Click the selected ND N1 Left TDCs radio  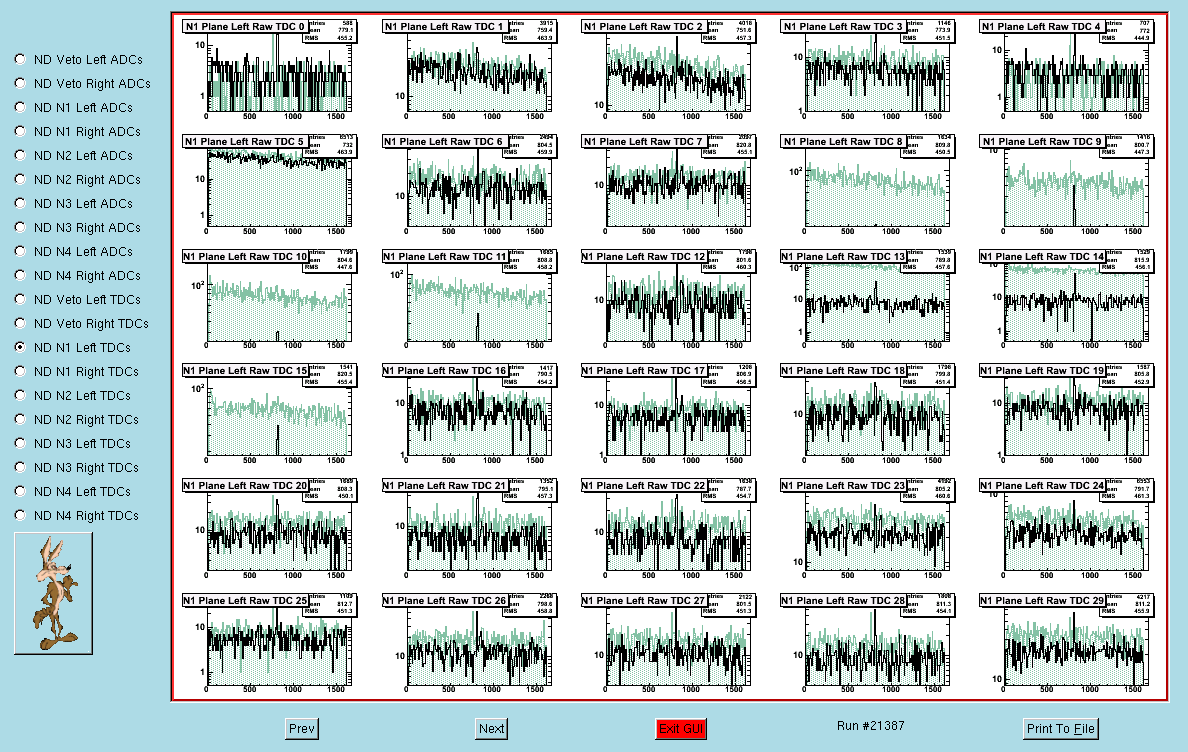pos(20,348)
